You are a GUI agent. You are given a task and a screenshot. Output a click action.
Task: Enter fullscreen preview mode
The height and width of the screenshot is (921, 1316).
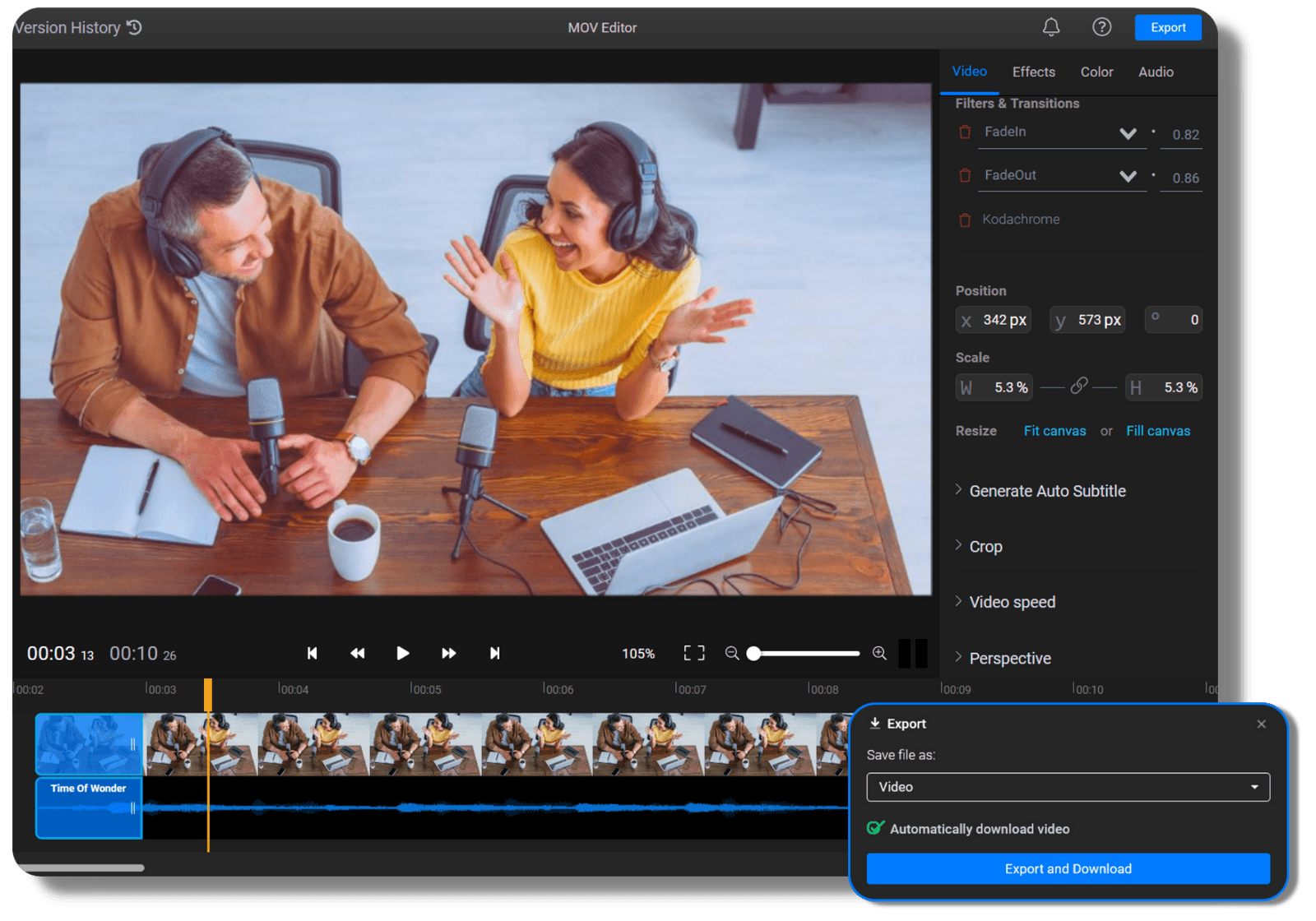tap(693, 653)
